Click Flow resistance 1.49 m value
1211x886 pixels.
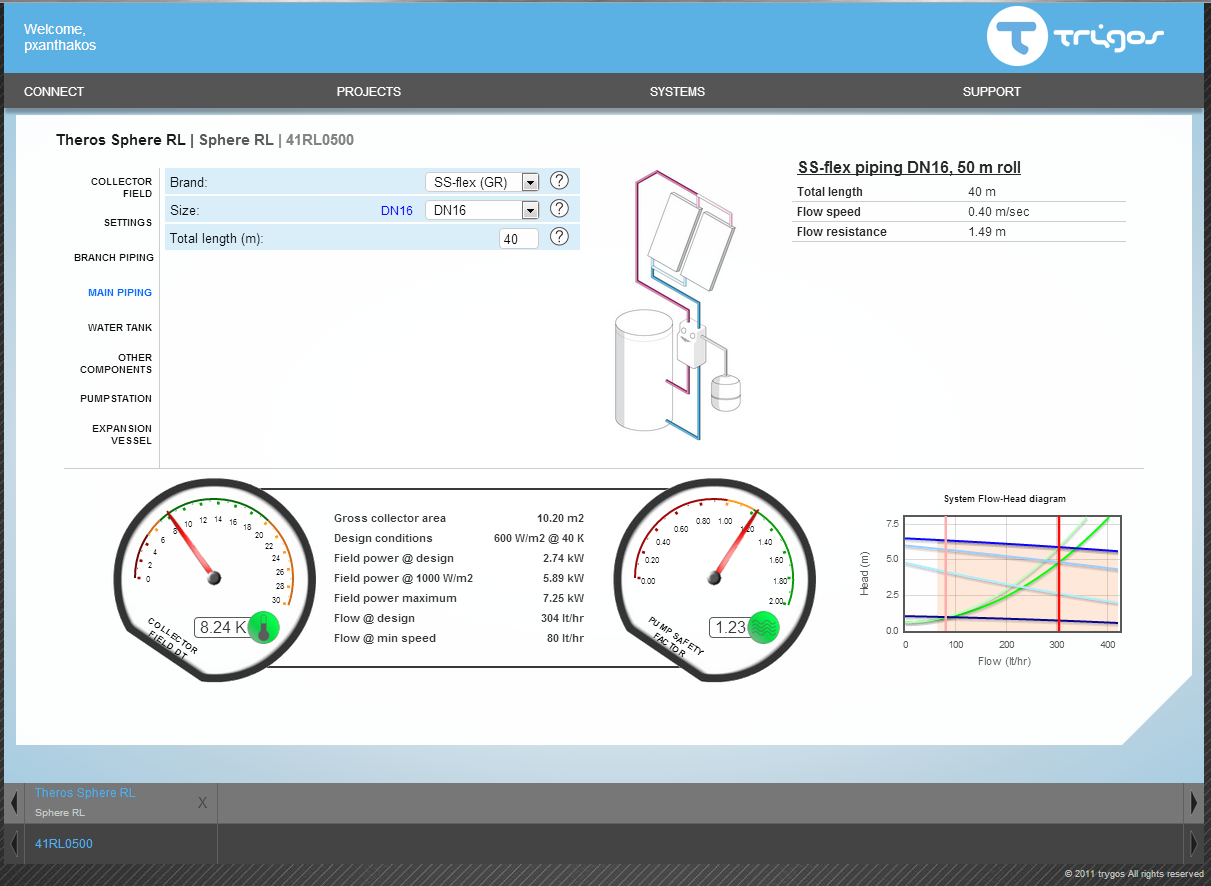pos(987,232)
